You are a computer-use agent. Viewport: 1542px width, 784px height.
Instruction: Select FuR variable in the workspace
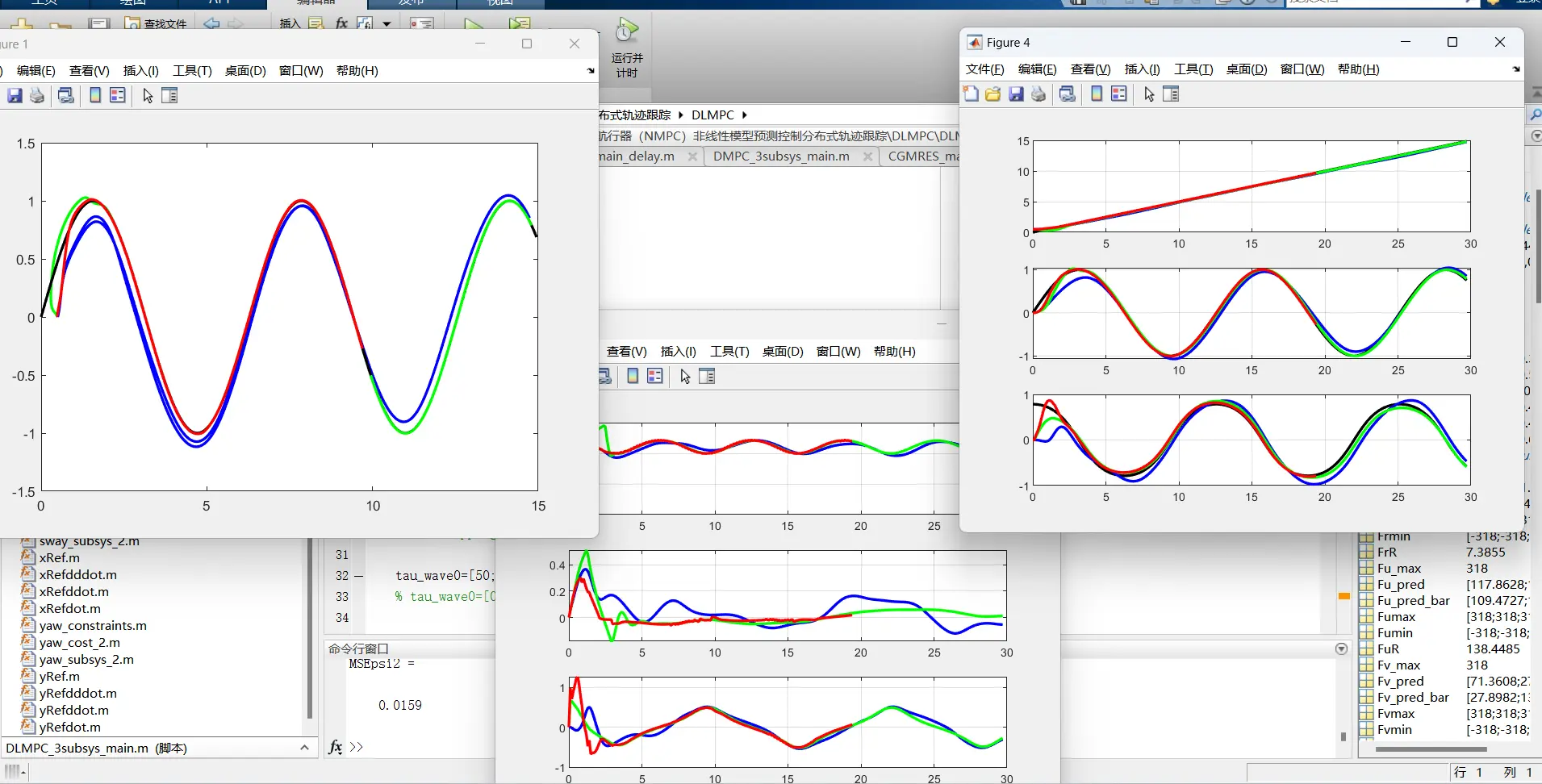(1388, 648)
